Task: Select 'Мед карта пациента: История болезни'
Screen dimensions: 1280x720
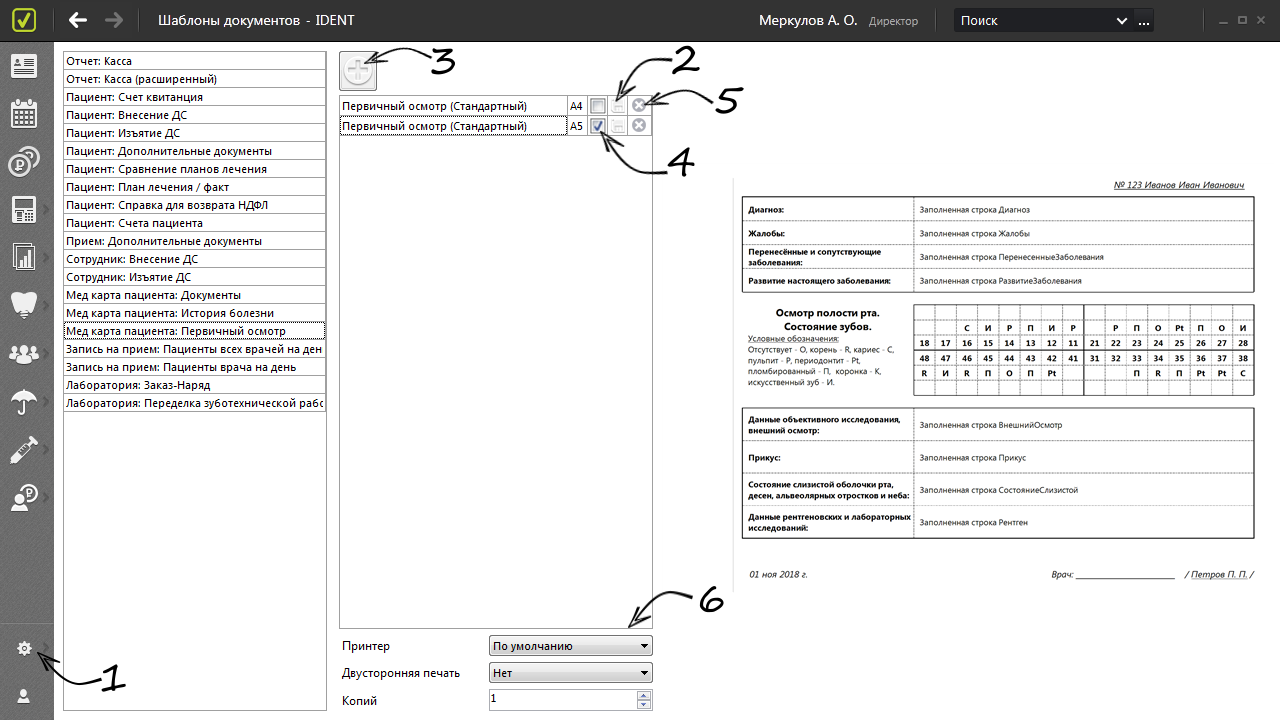Action: [195, 313]
